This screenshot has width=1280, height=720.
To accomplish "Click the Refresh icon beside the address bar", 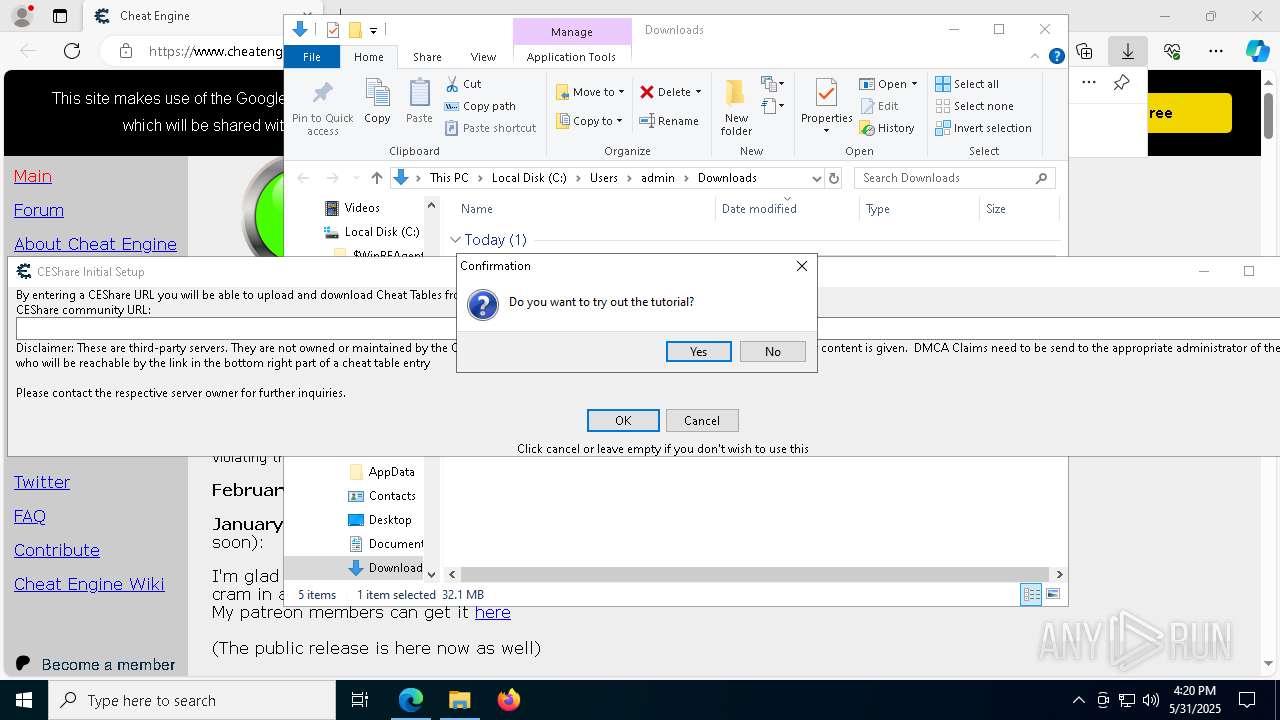I will pyautogui.click(x=835, y=178).
